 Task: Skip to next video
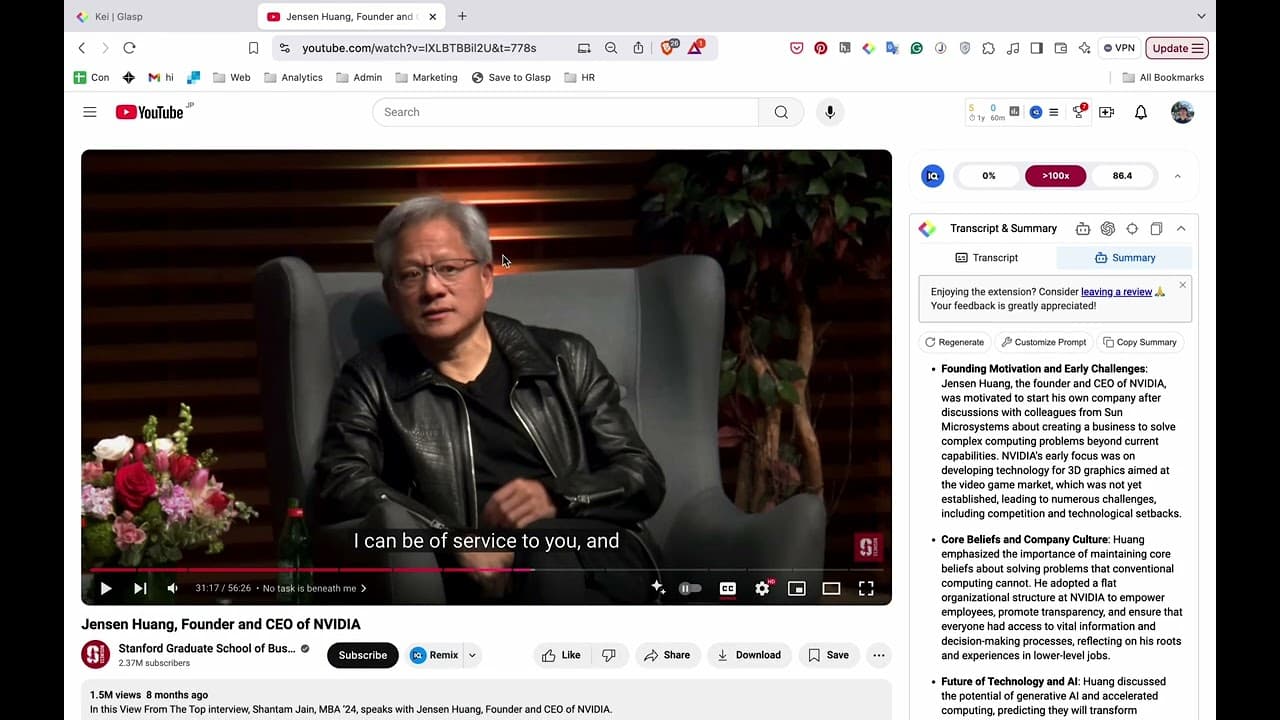140,588
